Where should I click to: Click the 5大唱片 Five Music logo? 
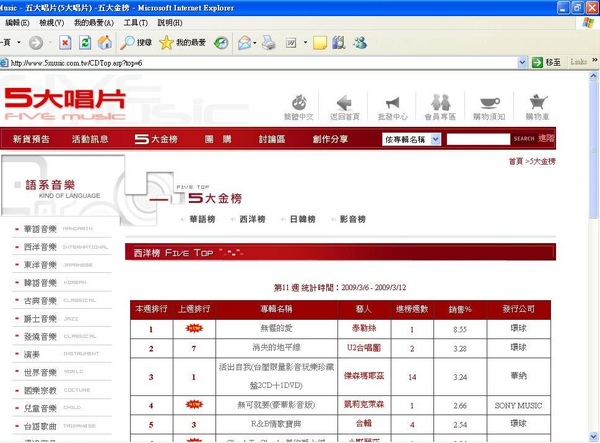click(65, 104)
